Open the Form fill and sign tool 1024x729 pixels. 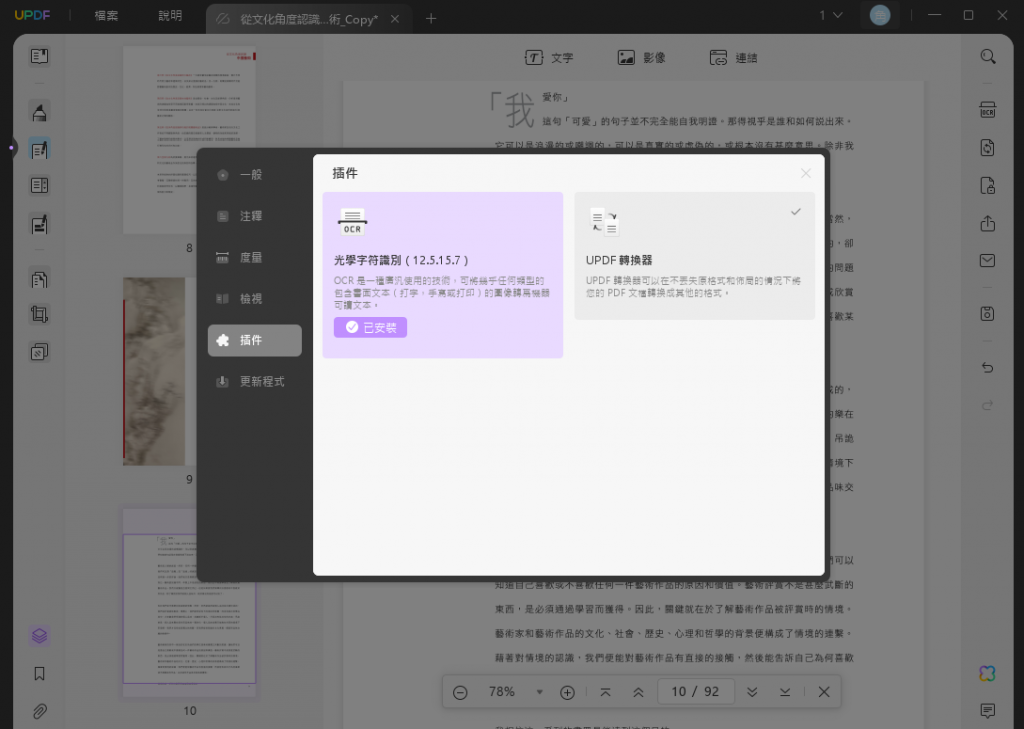coord(39,225)
